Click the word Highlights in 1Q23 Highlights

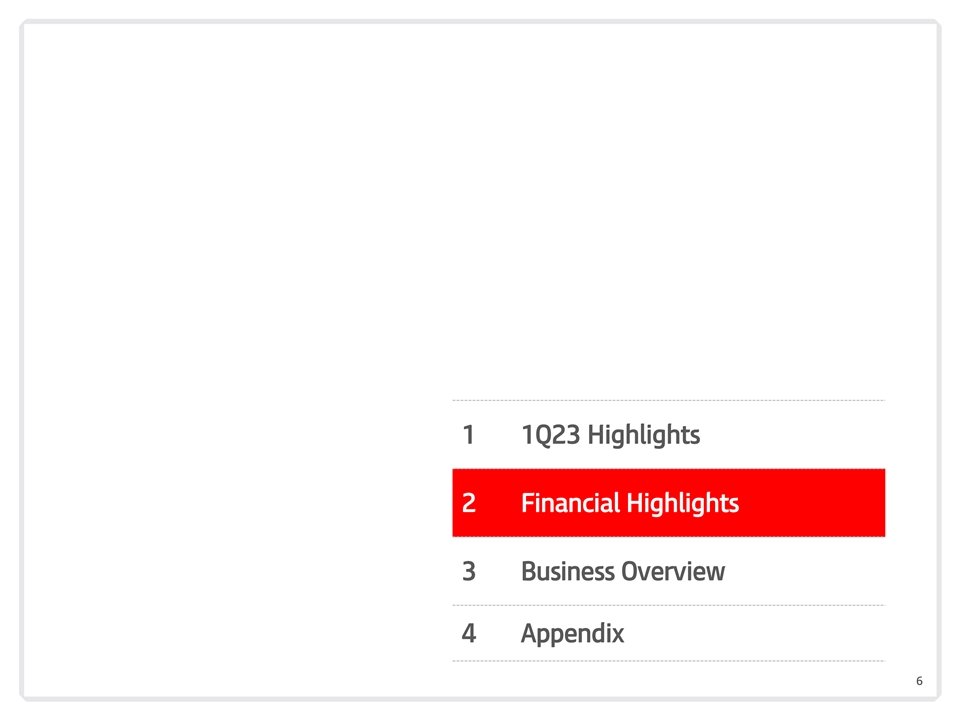coord(643,436)
